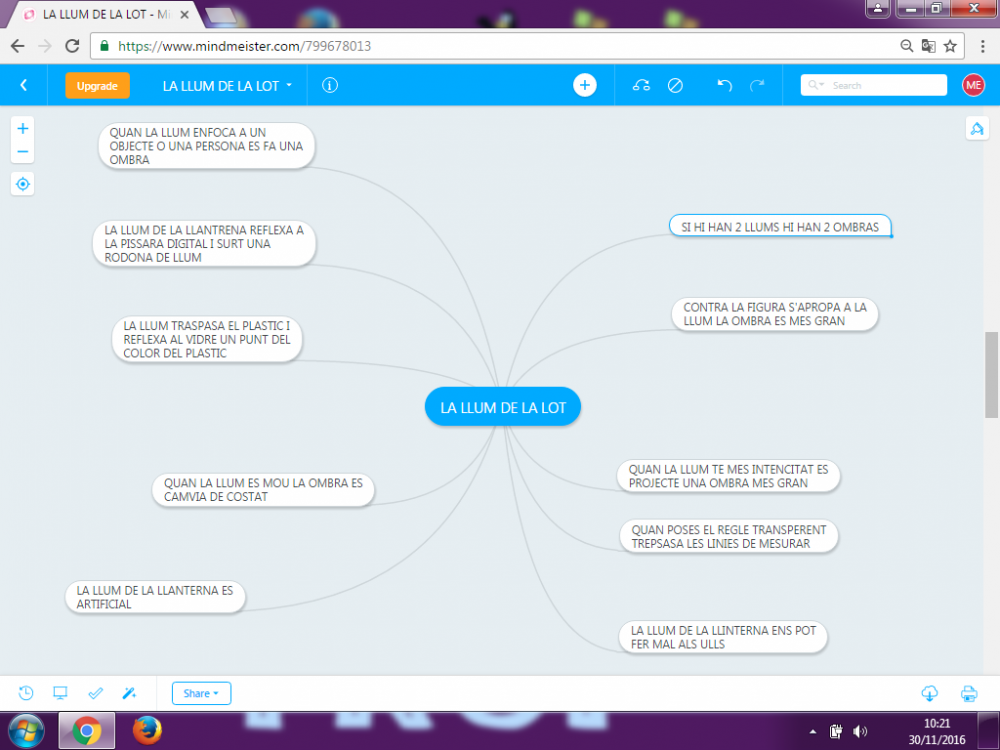Click the add new topic plus button
Image resolution: width=1000 pixels, height=750 pixels.
click(585, 86)
